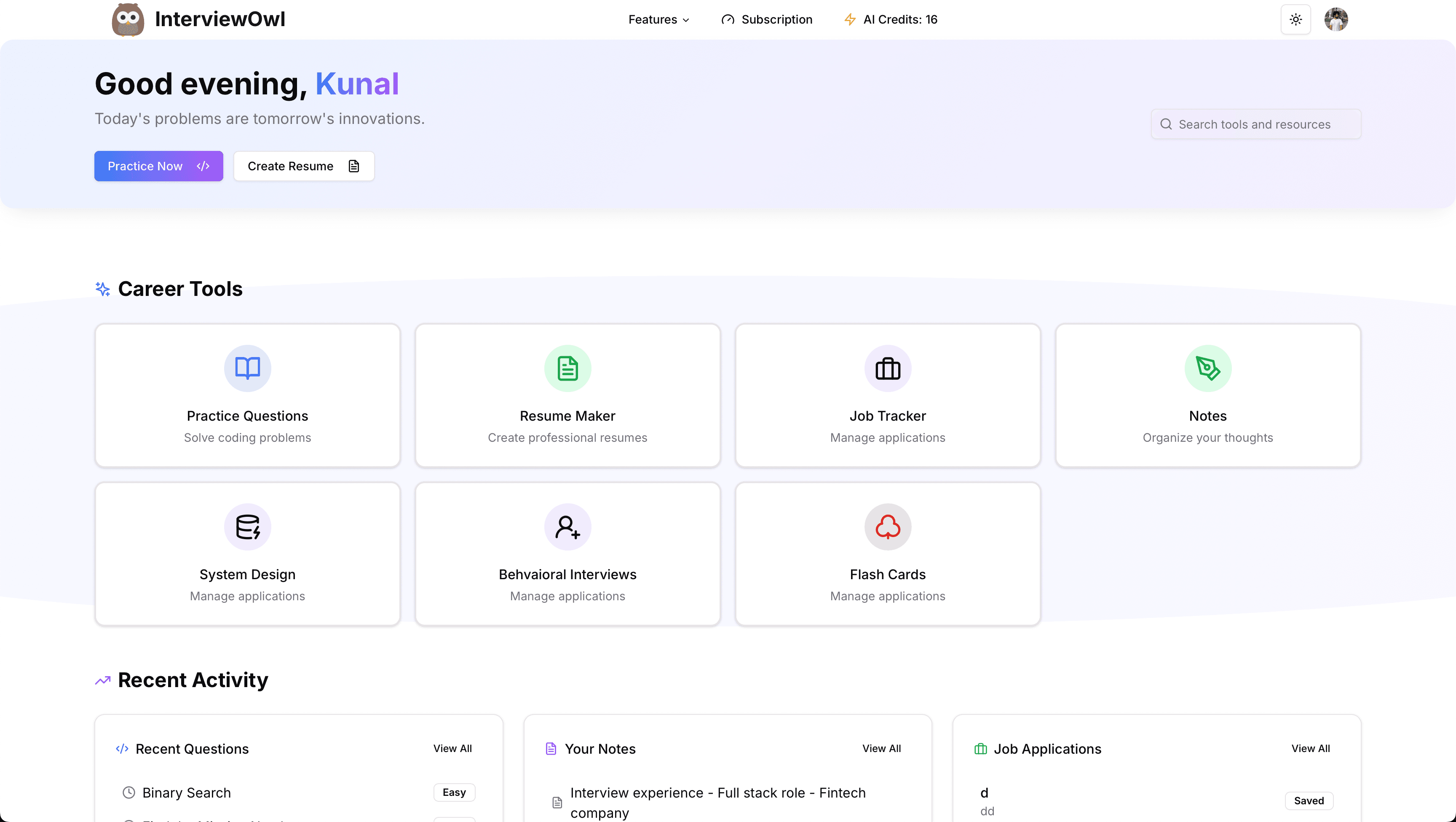Click the Organize your thoughts subtitle
Viewport: 1456px width, 822px height.
(1208, 437)
